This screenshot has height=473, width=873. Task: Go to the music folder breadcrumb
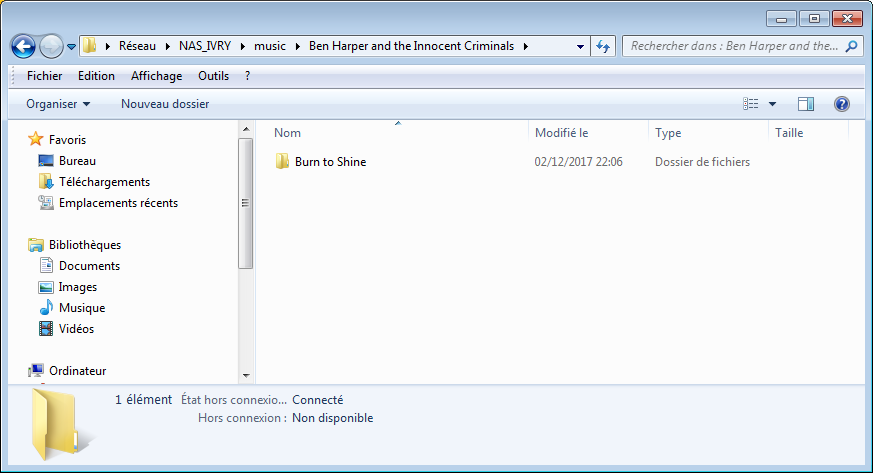click(x=270, y=46)
